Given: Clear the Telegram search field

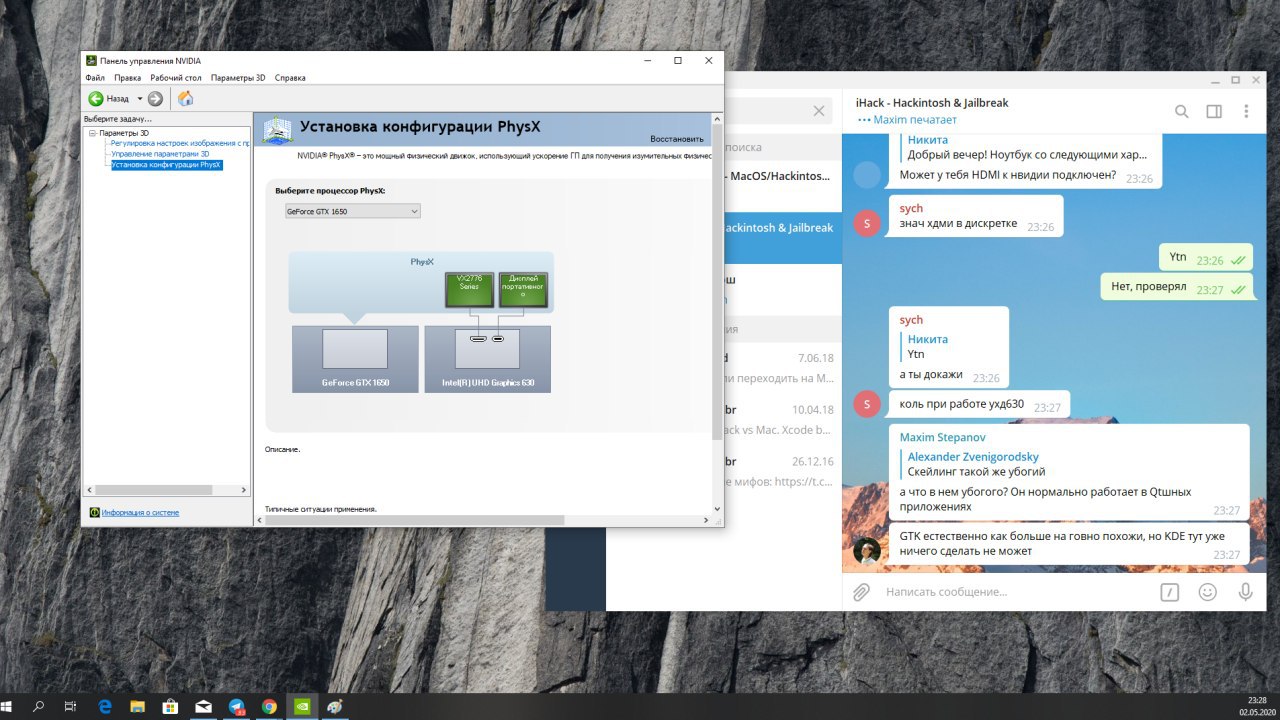Looking at the screenshot, I should pyautogui.click(x=819, y=111).
